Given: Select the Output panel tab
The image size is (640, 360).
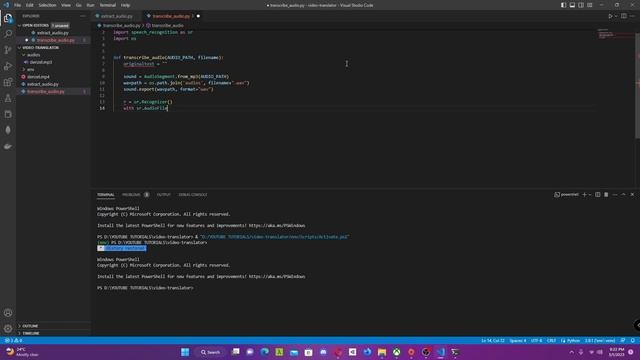Looking at the screenshot, I should (164, 195).
